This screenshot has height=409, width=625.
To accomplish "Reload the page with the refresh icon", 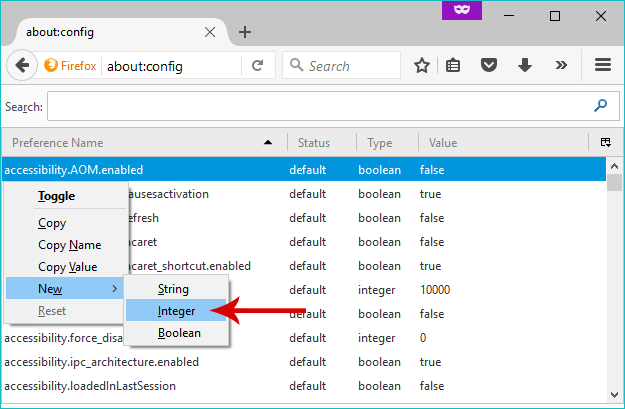I will pyautogui.click(x=258, y=66).
